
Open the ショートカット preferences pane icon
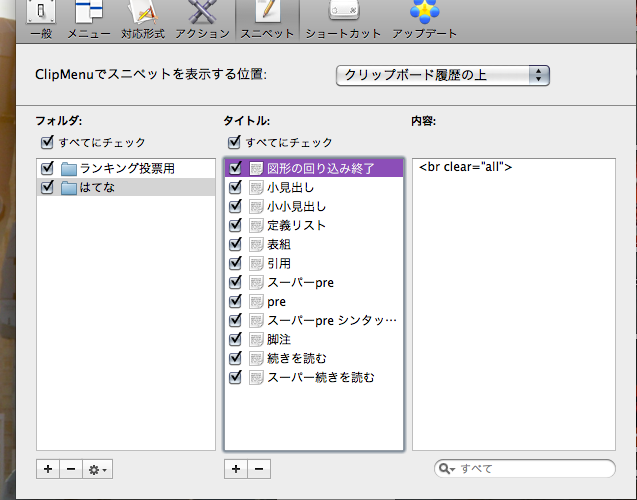pos(344,10)
